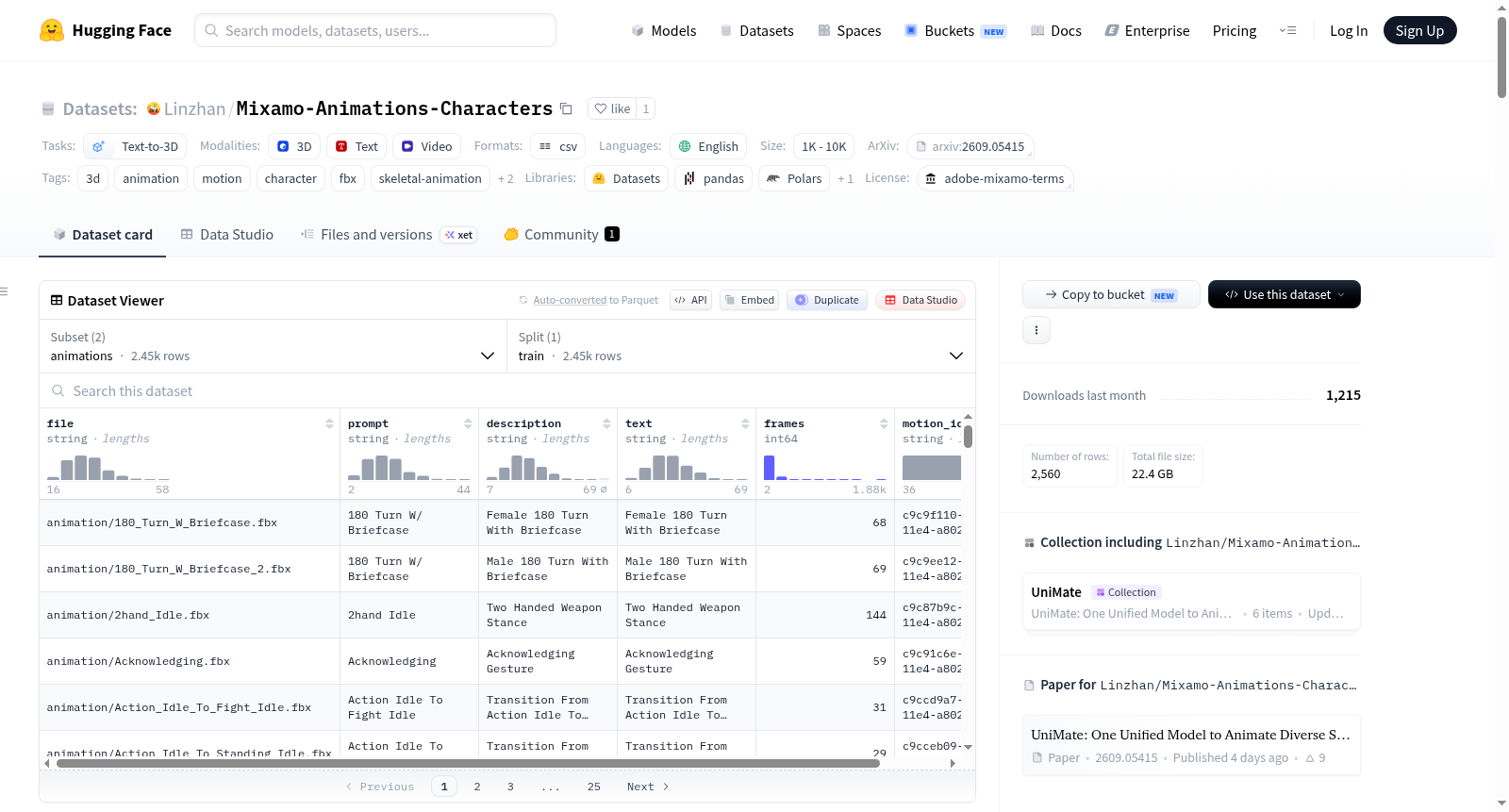Sort the prompt column using its sort arrows
This screenshot has width=1509, height=812.
(x=468, y=423)
